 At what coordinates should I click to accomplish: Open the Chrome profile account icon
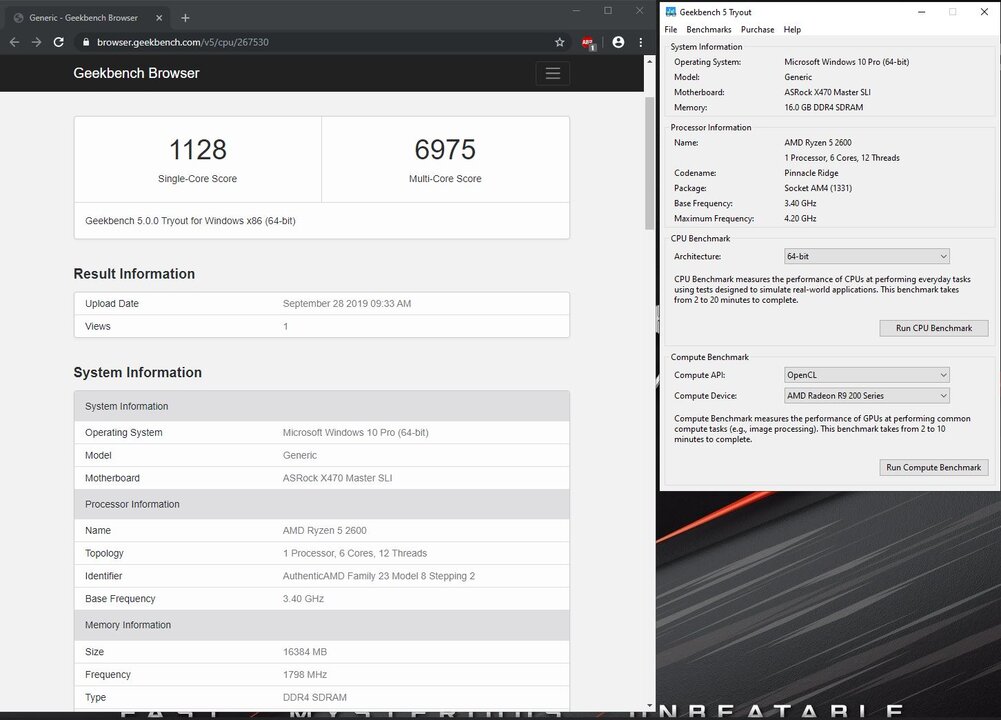pyautogui.click(x=618, y=42)
